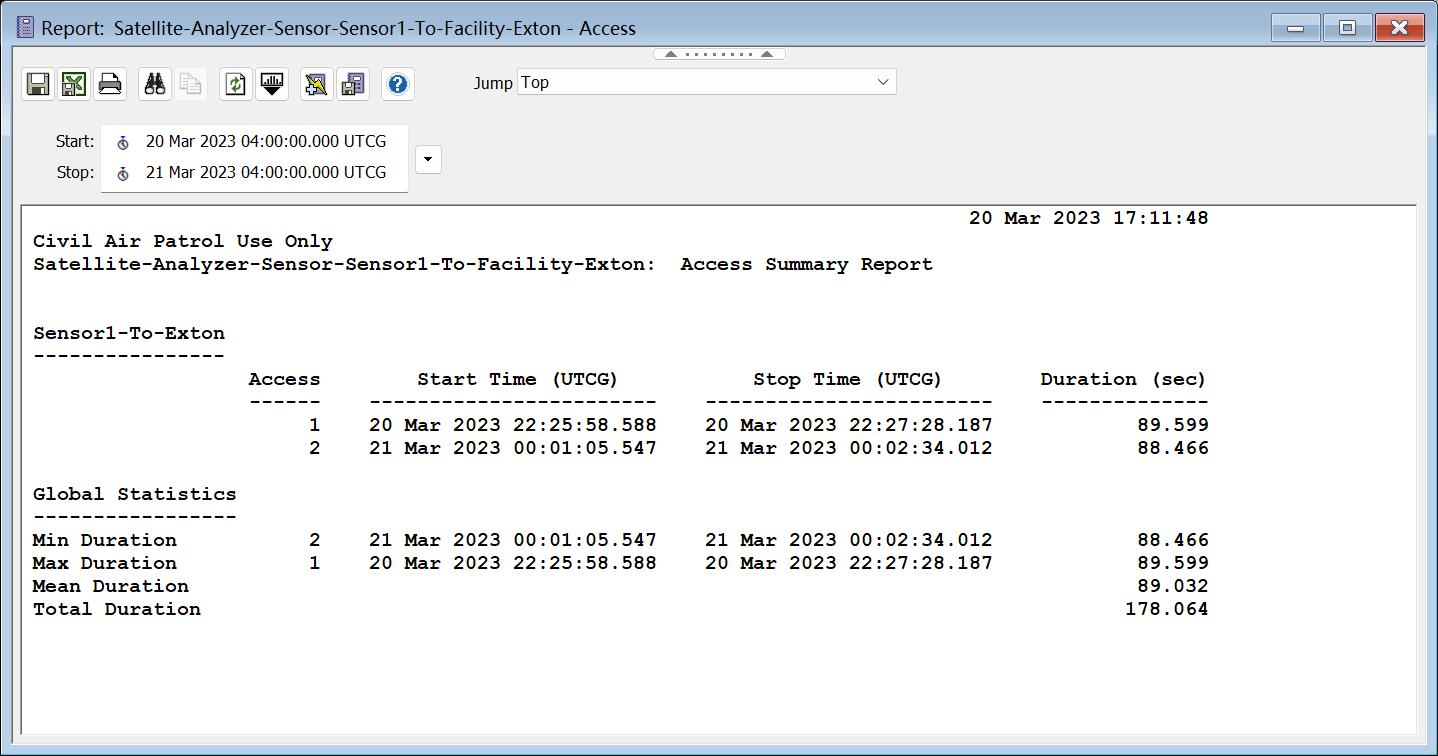1438x756 pixels.
Task: Expand the time interval options arrow
Action: click(x=428, y=159)
